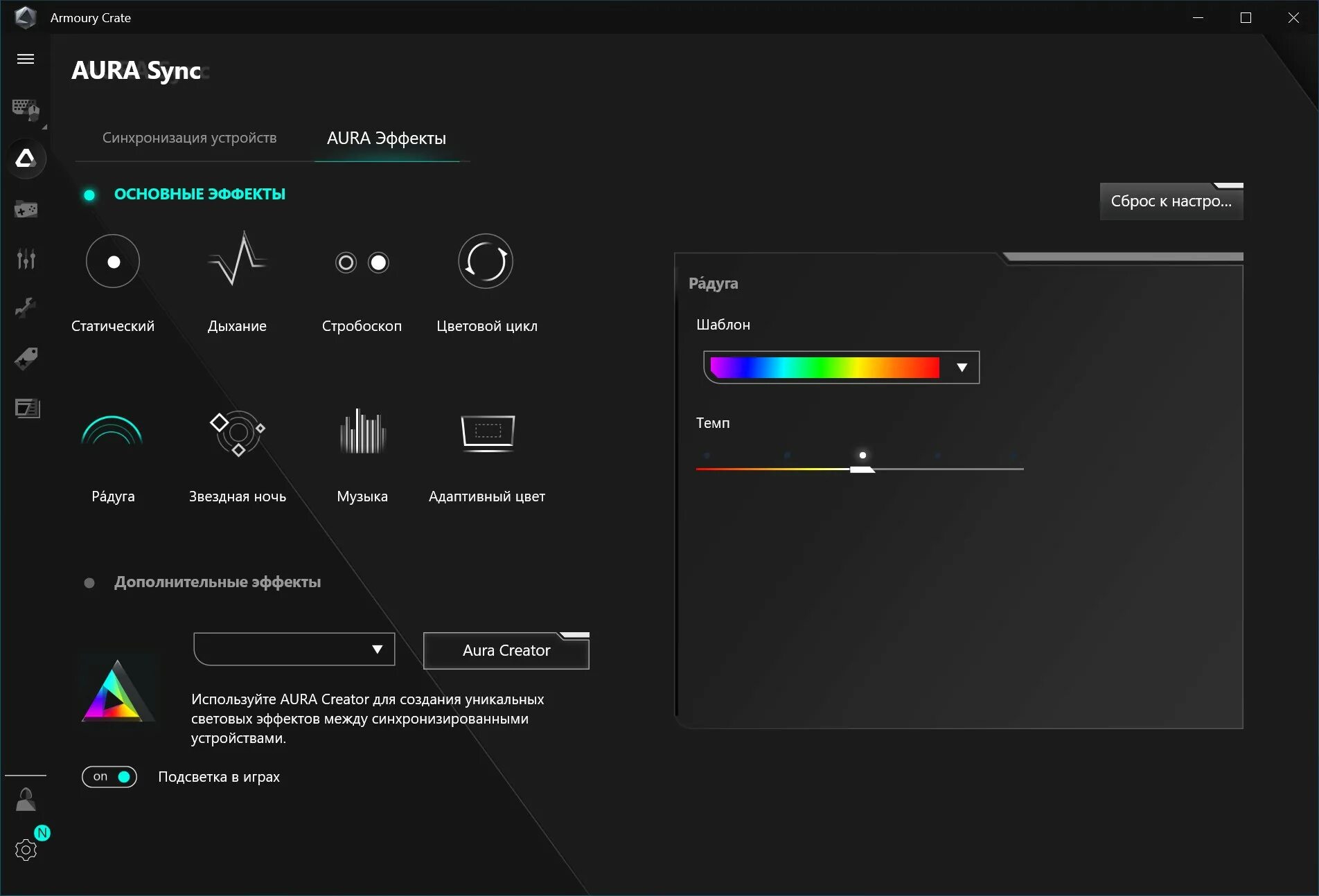The width and height of the screenshot is (1319, 896).
Task: Toggle the Подсветка в играх switch
Action: pos(109,777)
